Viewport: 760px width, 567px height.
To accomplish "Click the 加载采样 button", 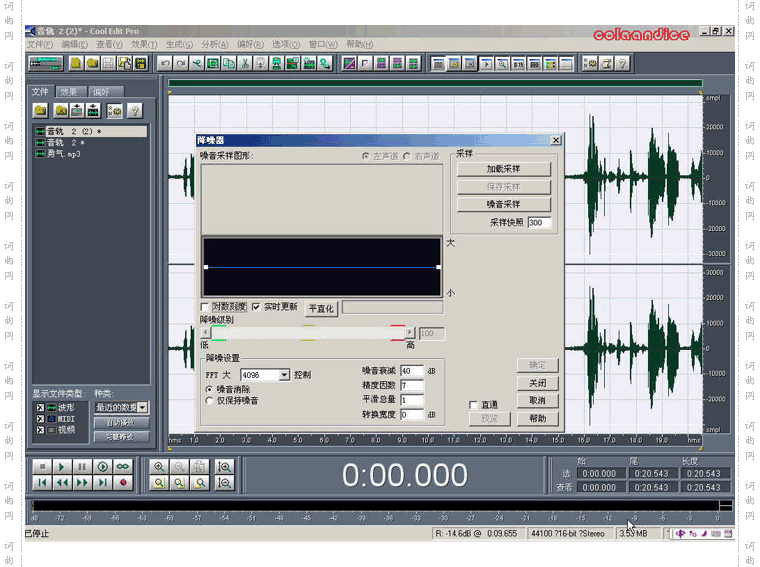I will coord(504,169).
